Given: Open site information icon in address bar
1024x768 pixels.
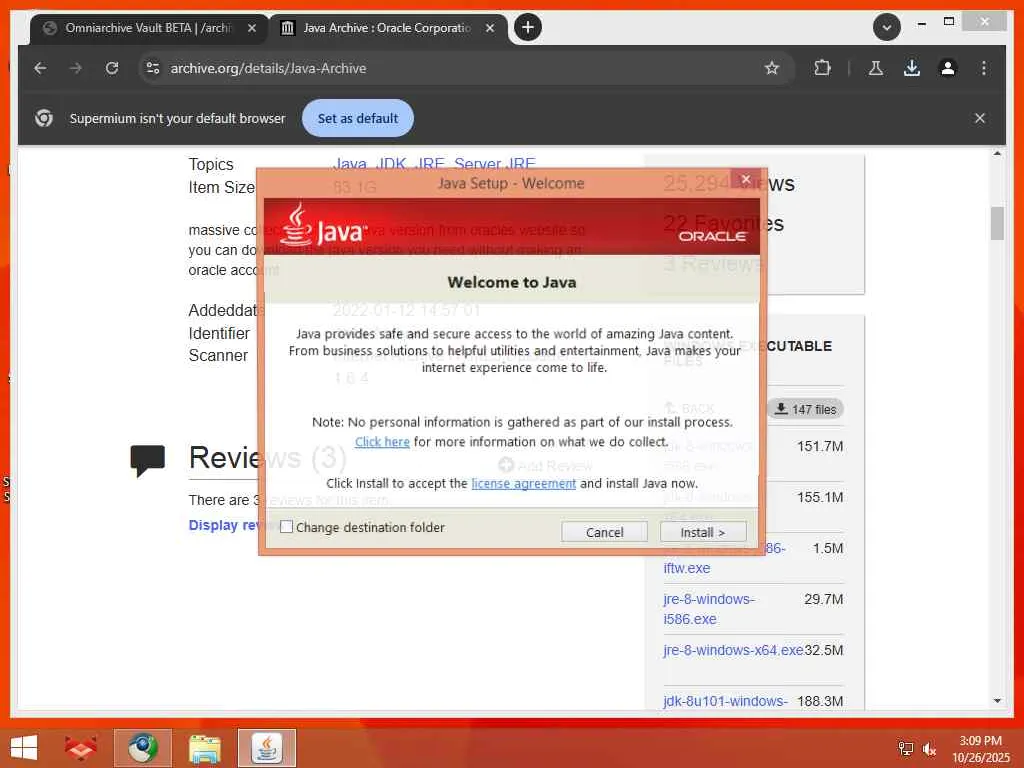Looking at the screenshot, I should pyautogui.click(x=153, y=68).
